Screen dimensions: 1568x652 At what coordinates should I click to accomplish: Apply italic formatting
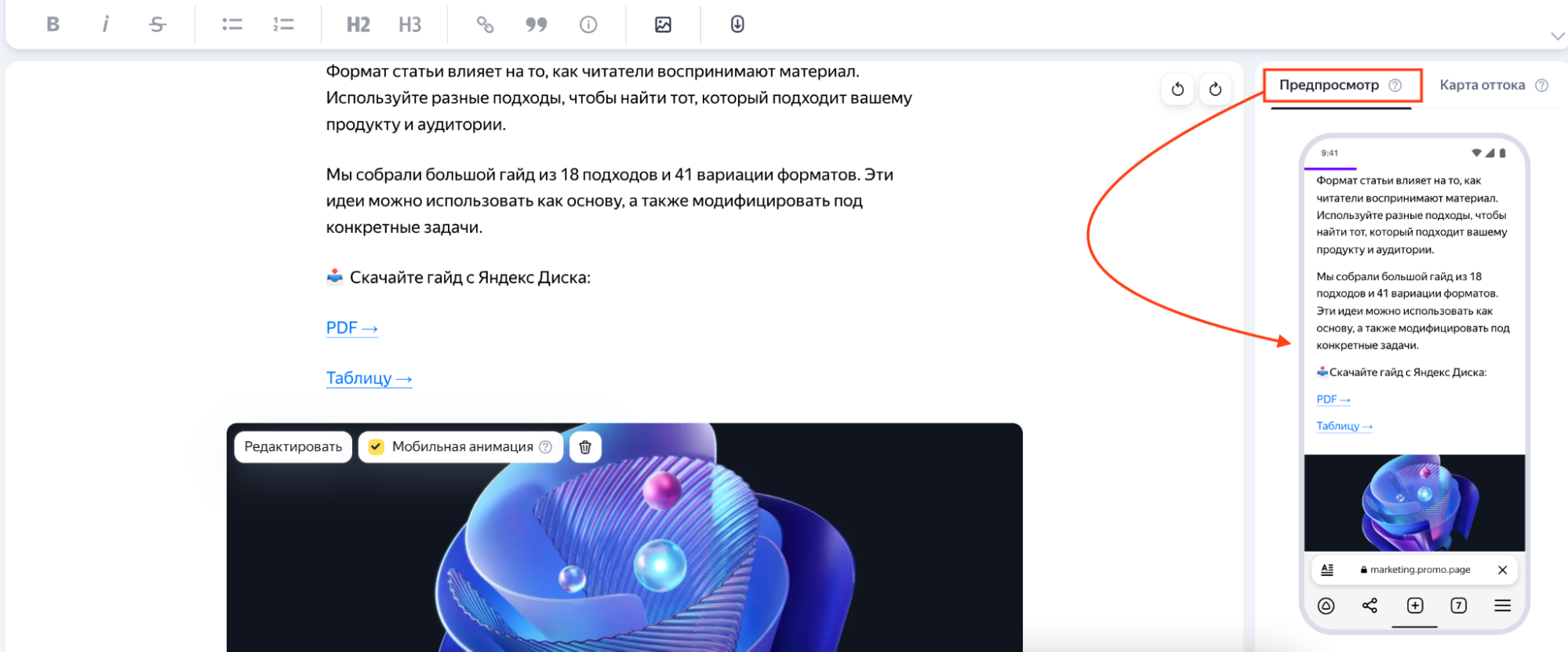point(105,24)
